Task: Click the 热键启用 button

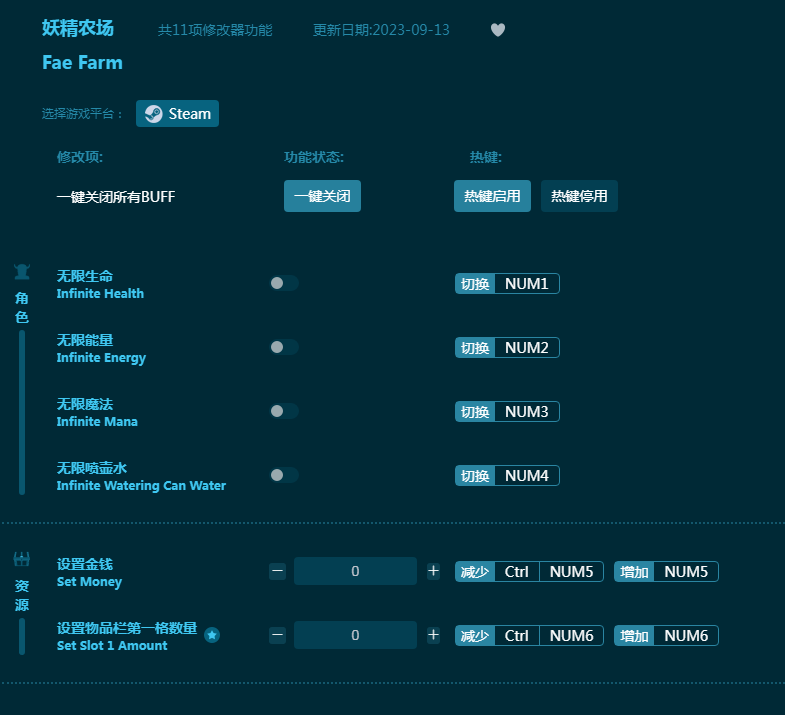Action: (x=492, y=196)
